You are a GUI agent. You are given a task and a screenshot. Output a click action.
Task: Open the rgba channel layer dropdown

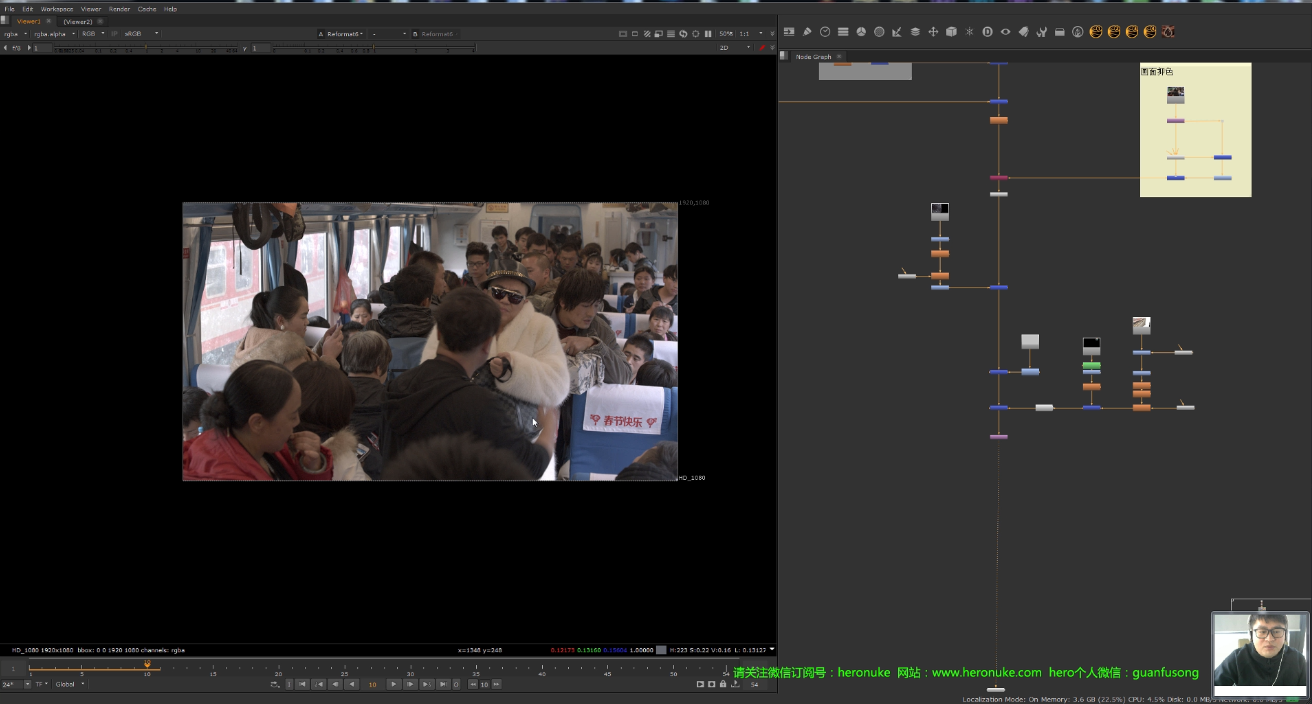pos(15,34)
